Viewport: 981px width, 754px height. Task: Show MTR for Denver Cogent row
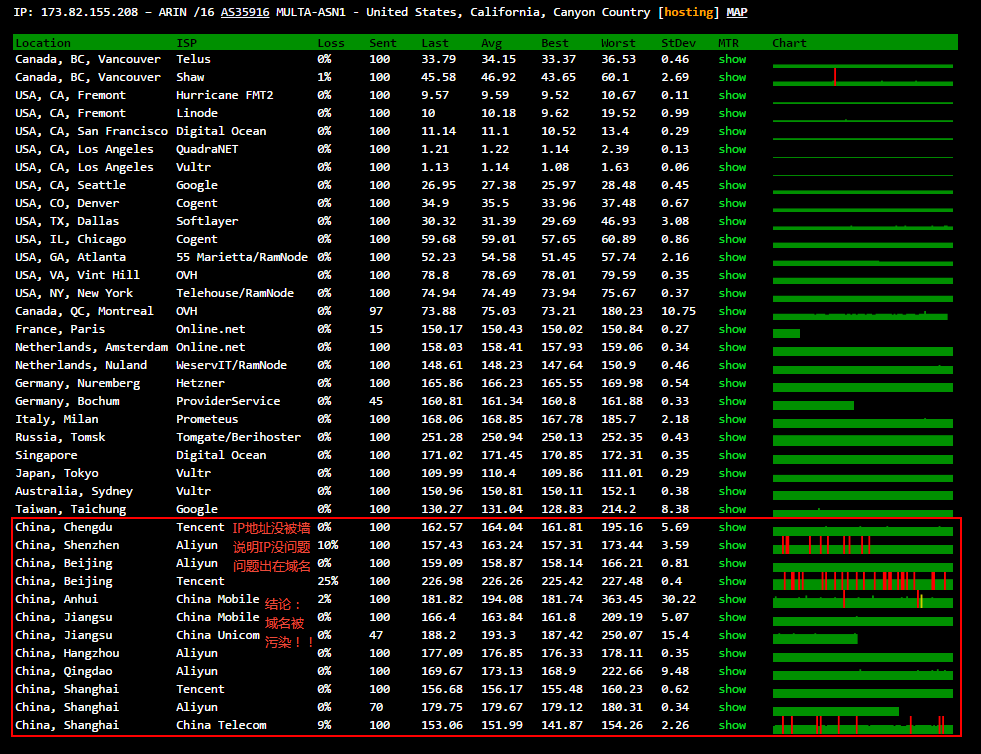pyautogui.click(x=732, y=203)
